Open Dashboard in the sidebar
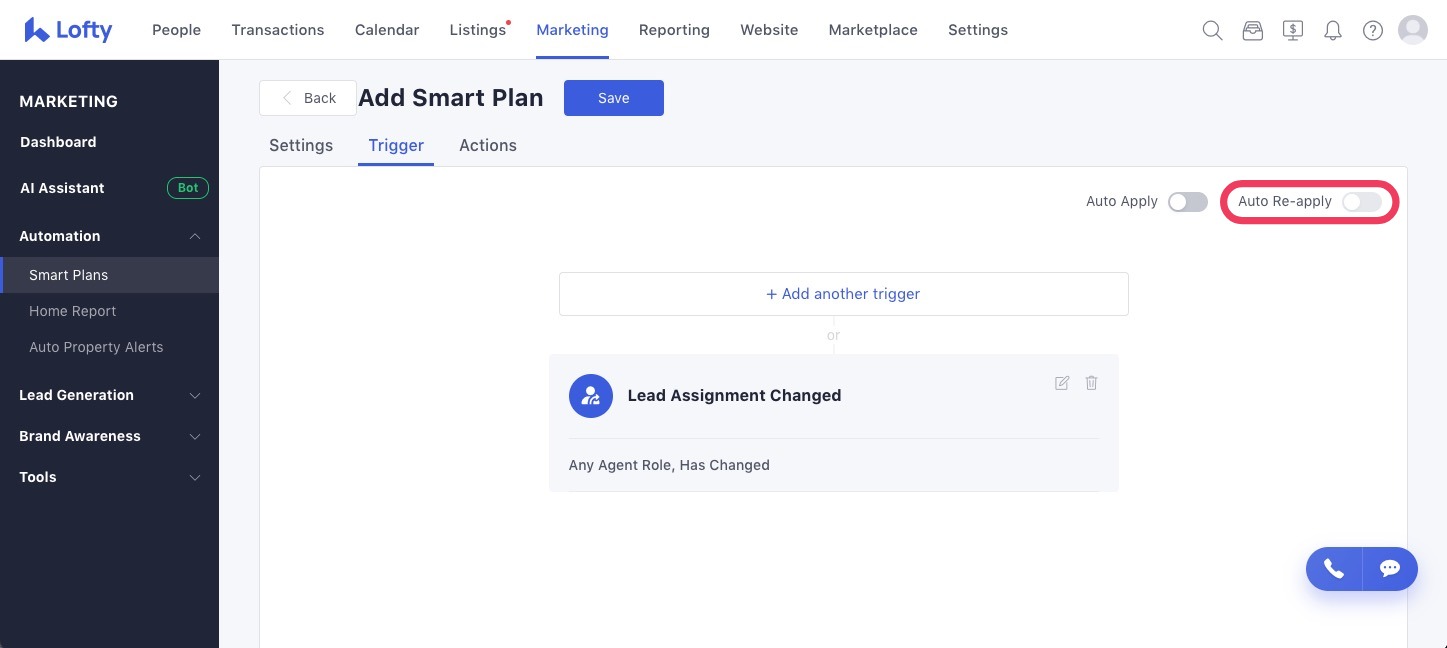 pos(58,142)
